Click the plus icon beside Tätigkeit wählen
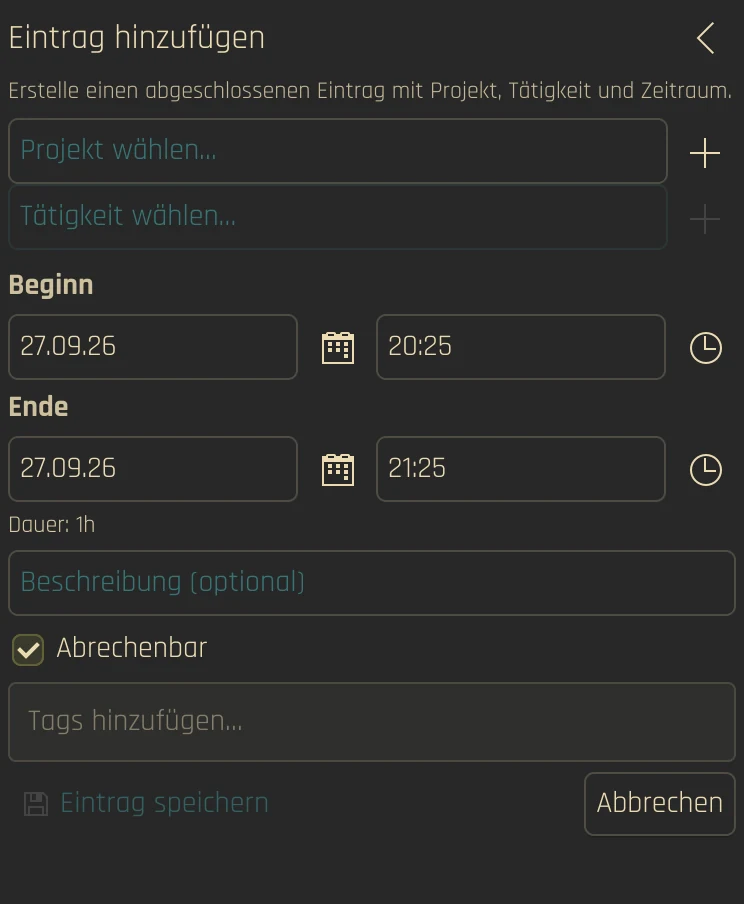Screen dimensions: 744x904 click(705, 219)
